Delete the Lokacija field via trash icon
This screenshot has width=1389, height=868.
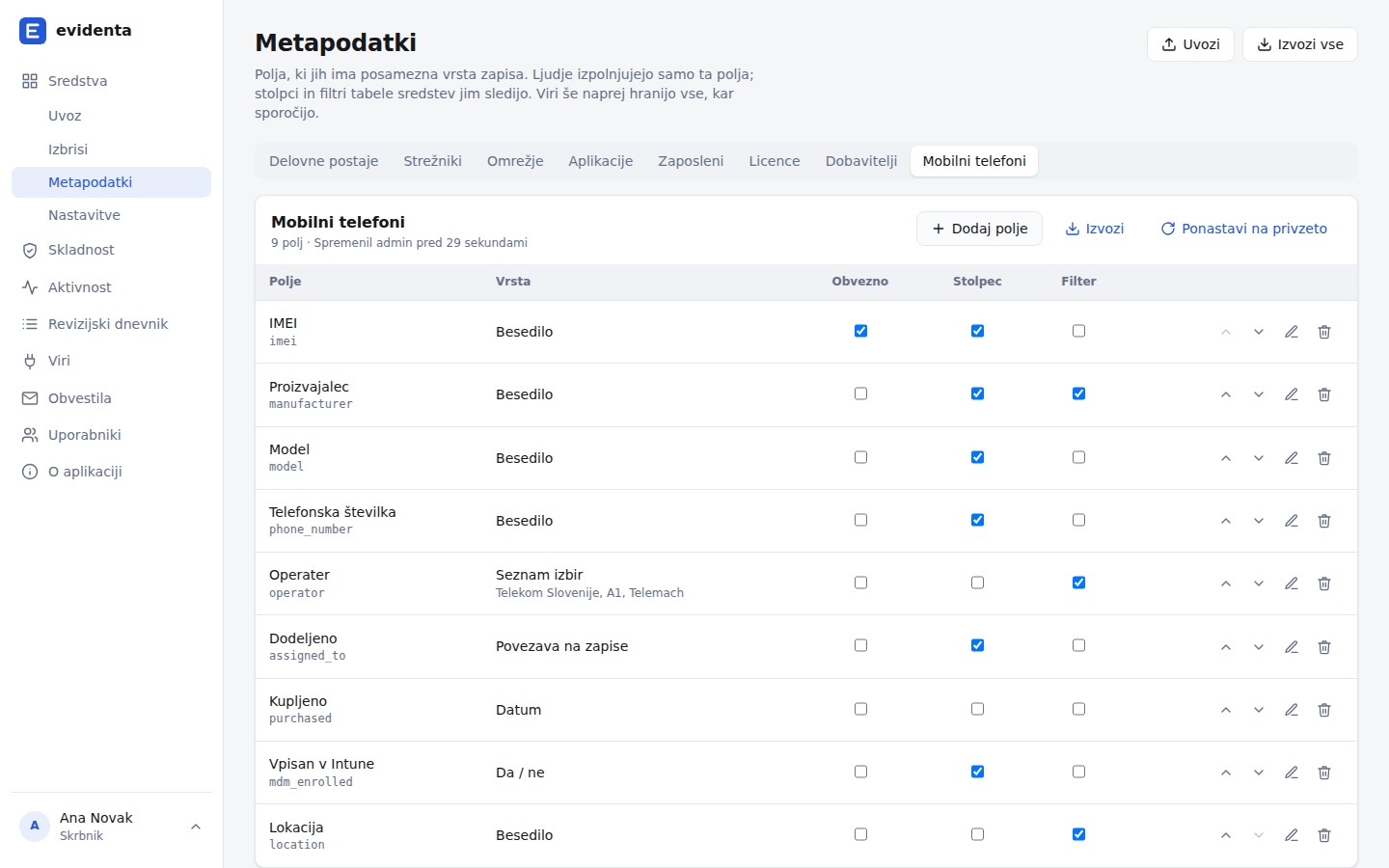1324,835
